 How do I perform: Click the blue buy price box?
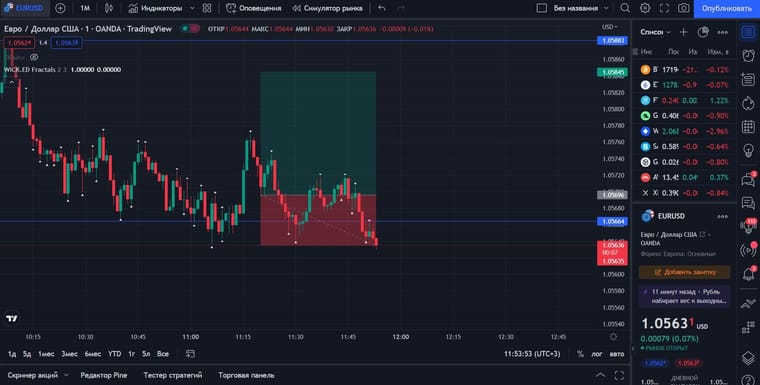[67, 43]
